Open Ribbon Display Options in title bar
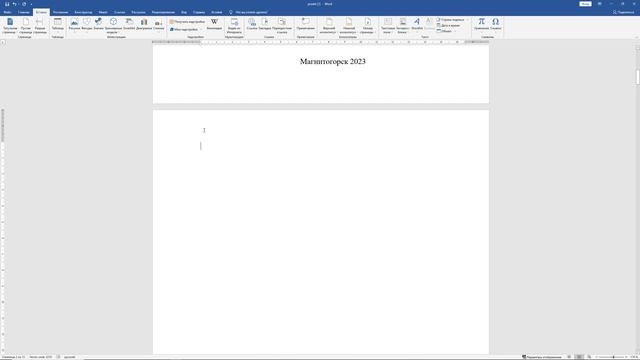 (600, 4)
